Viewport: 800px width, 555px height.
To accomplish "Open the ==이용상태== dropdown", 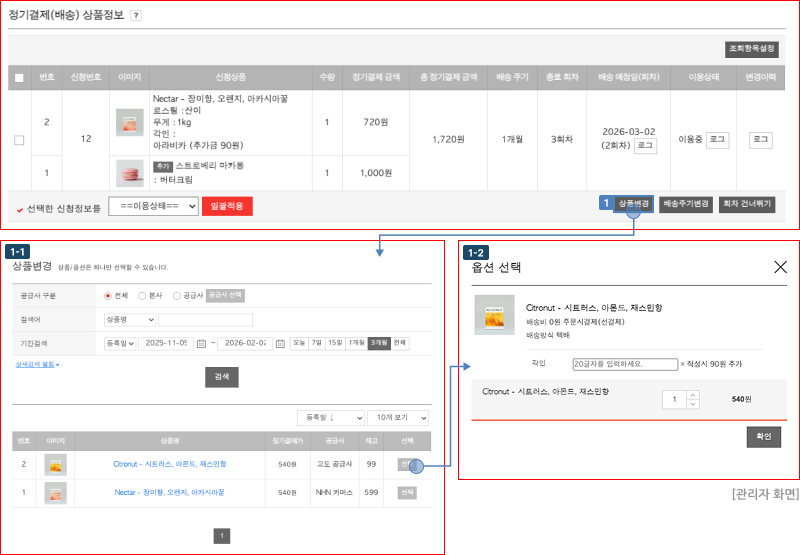I will pos(150,207).
